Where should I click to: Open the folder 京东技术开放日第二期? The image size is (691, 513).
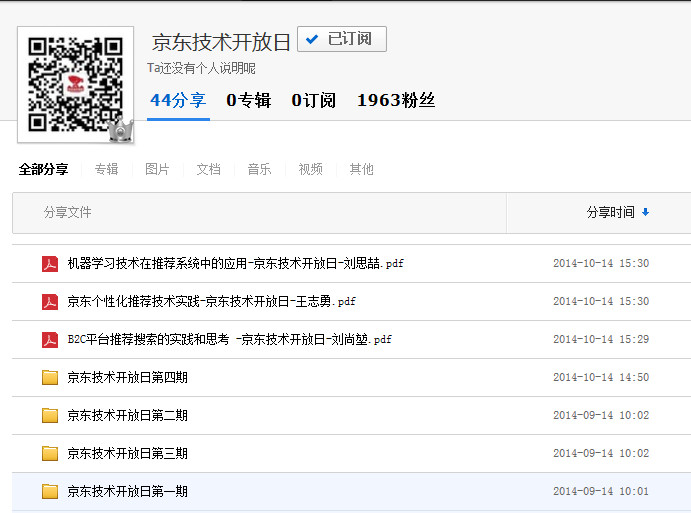(127, 416)
